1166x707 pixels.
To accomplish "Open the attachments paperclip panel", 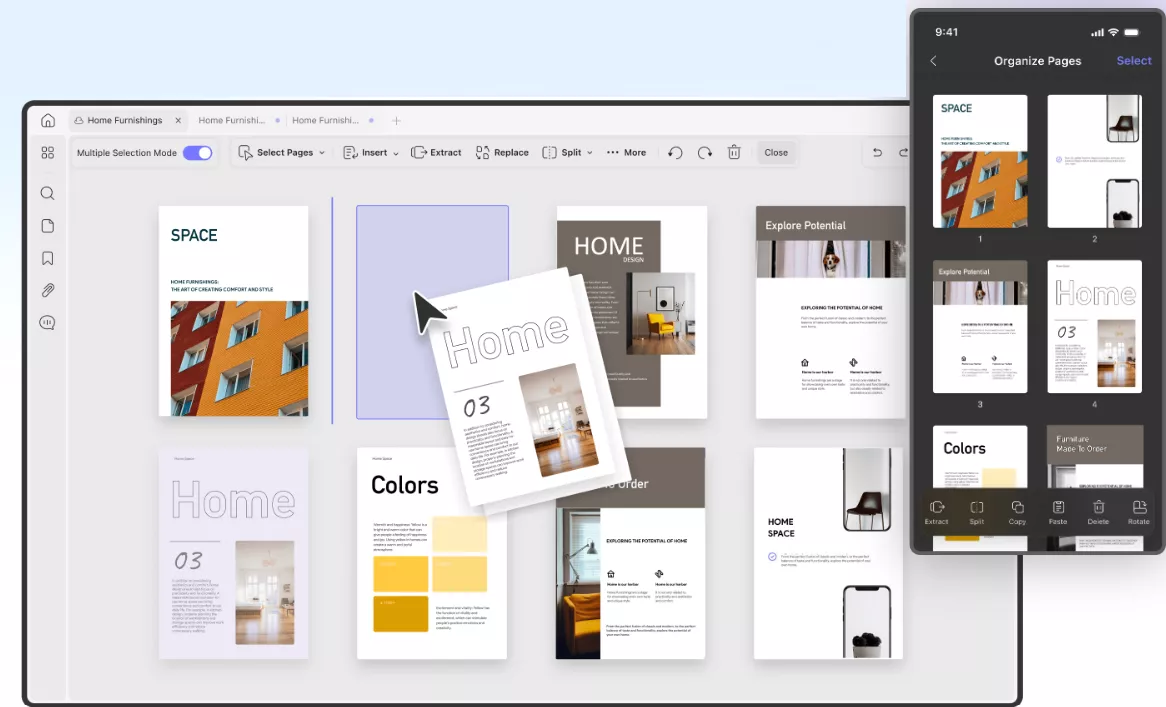I will click(47, 290).
